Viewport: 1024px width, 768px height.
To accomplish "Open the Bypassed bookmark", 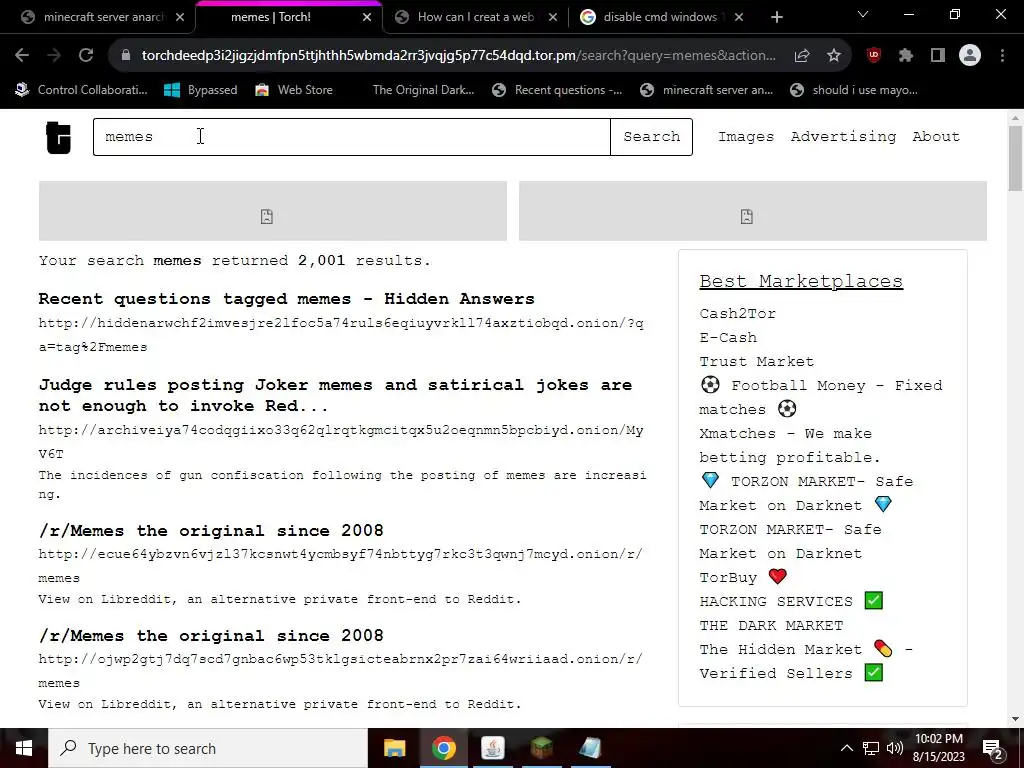I will pyautogui.click(x=200, y=90).
